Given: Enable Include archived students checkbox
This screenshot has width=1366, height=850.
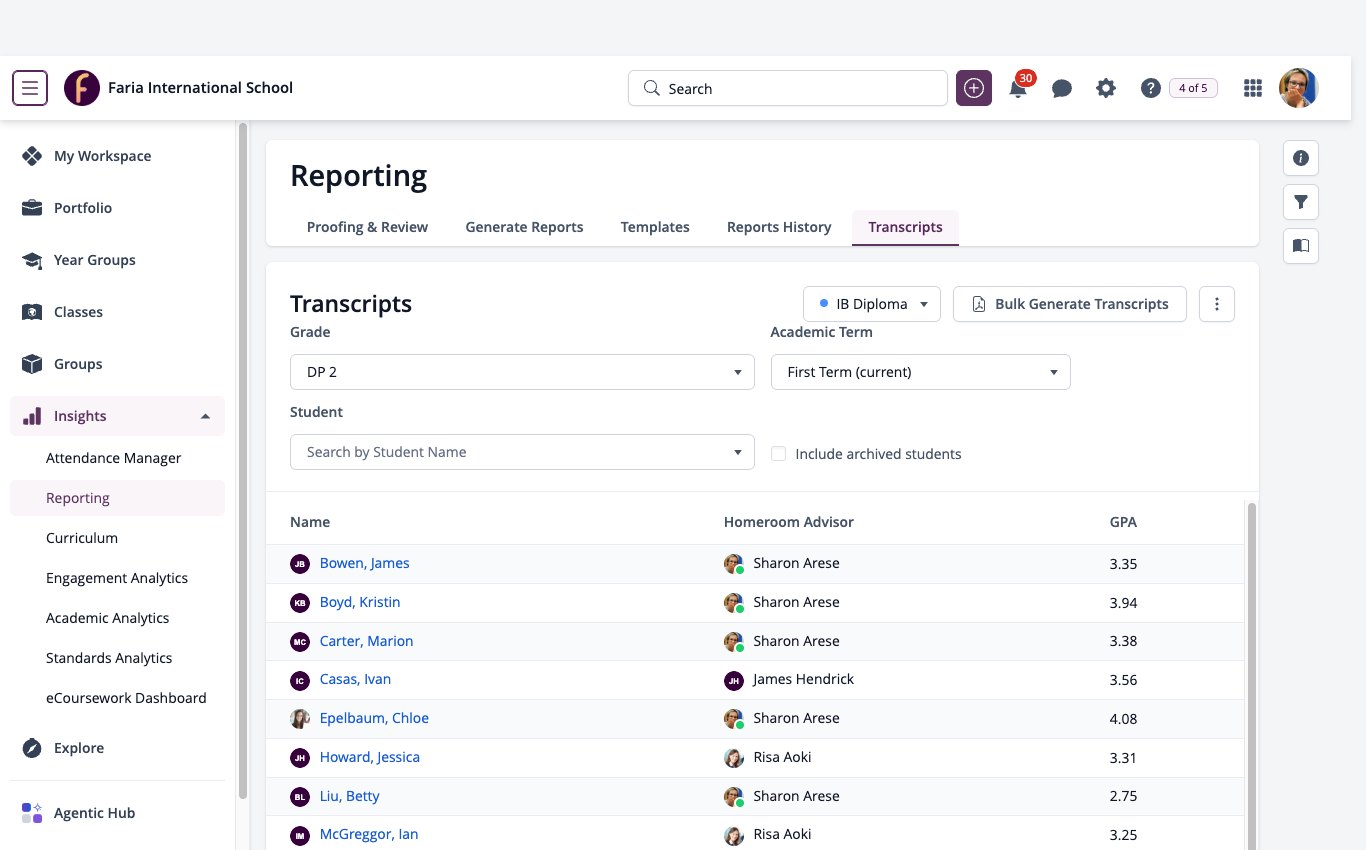Looking at the screenshot, I should (778, 454).
